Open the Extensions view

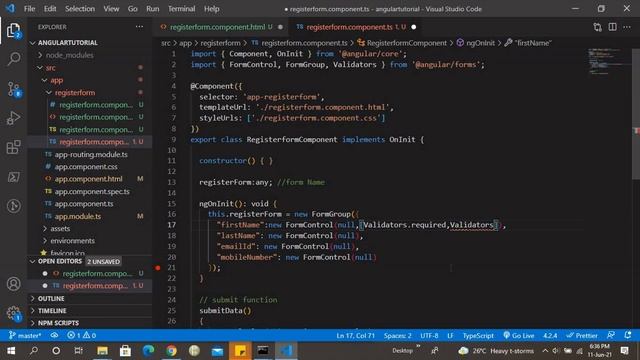(13, 147)
